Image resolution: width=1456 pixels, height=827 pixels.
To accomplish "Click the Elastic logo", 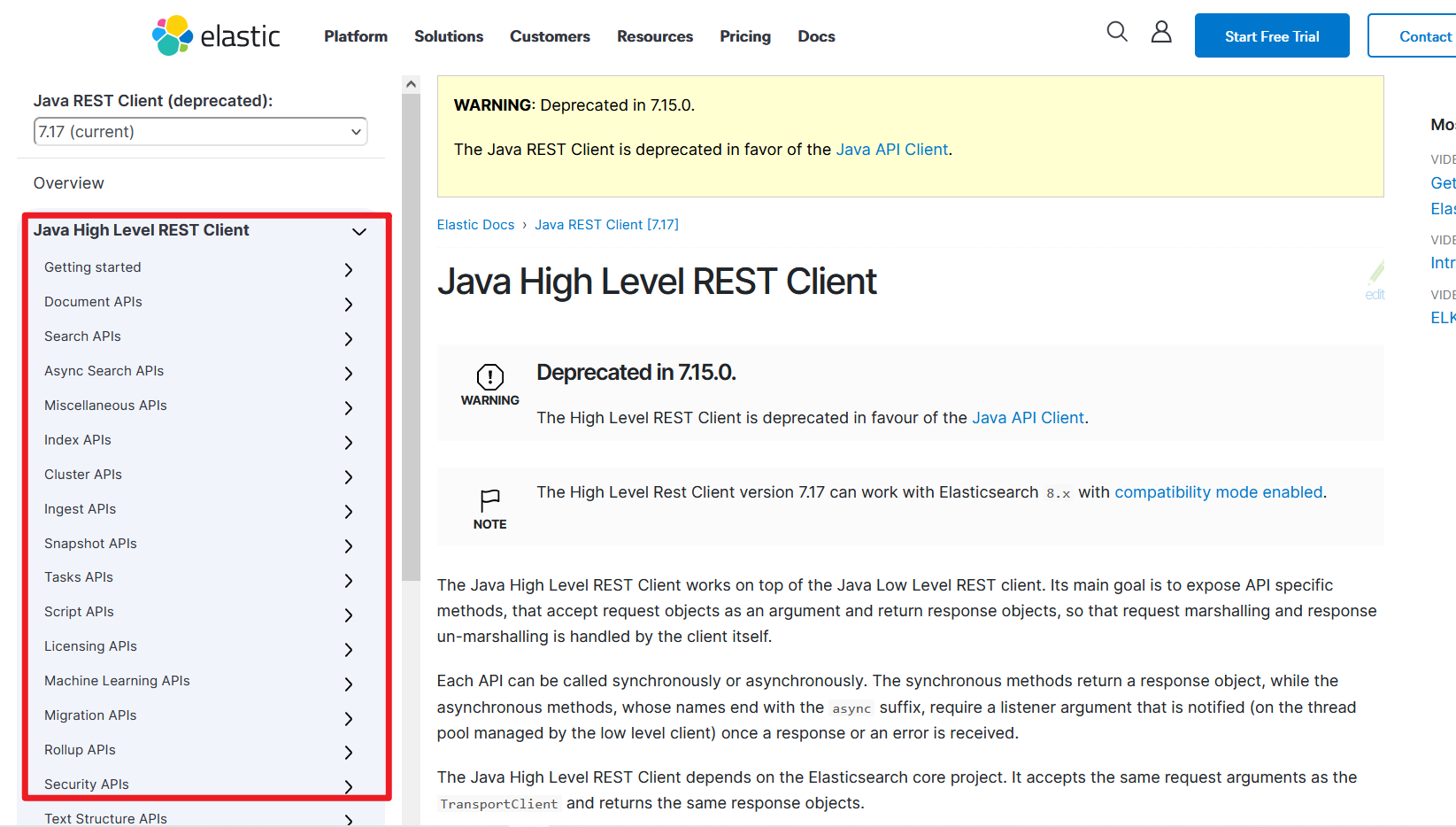I will [x=216, y=35].
